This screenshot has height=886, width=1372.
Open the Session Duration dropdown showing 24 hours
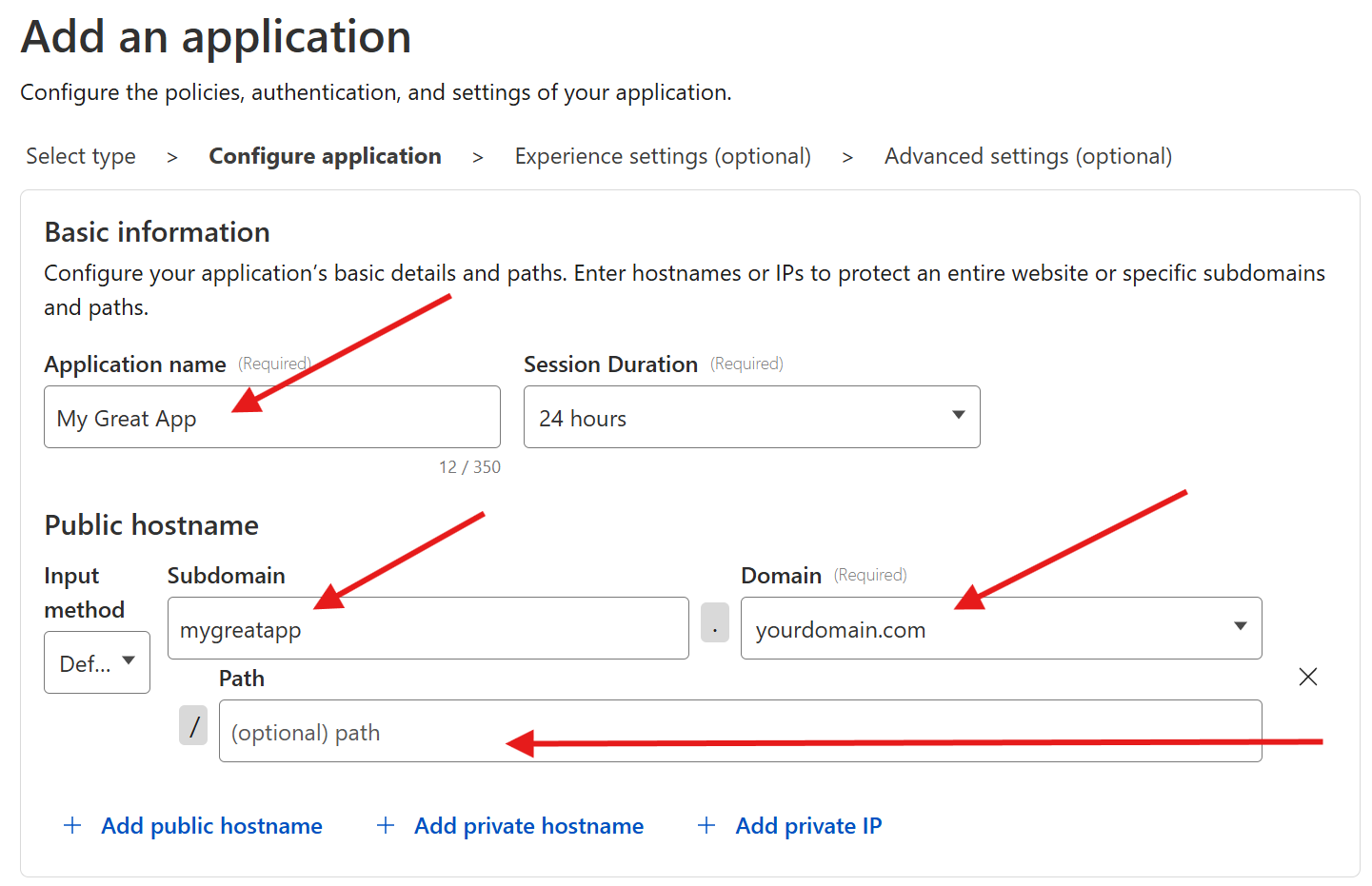(x=751, y=416)
